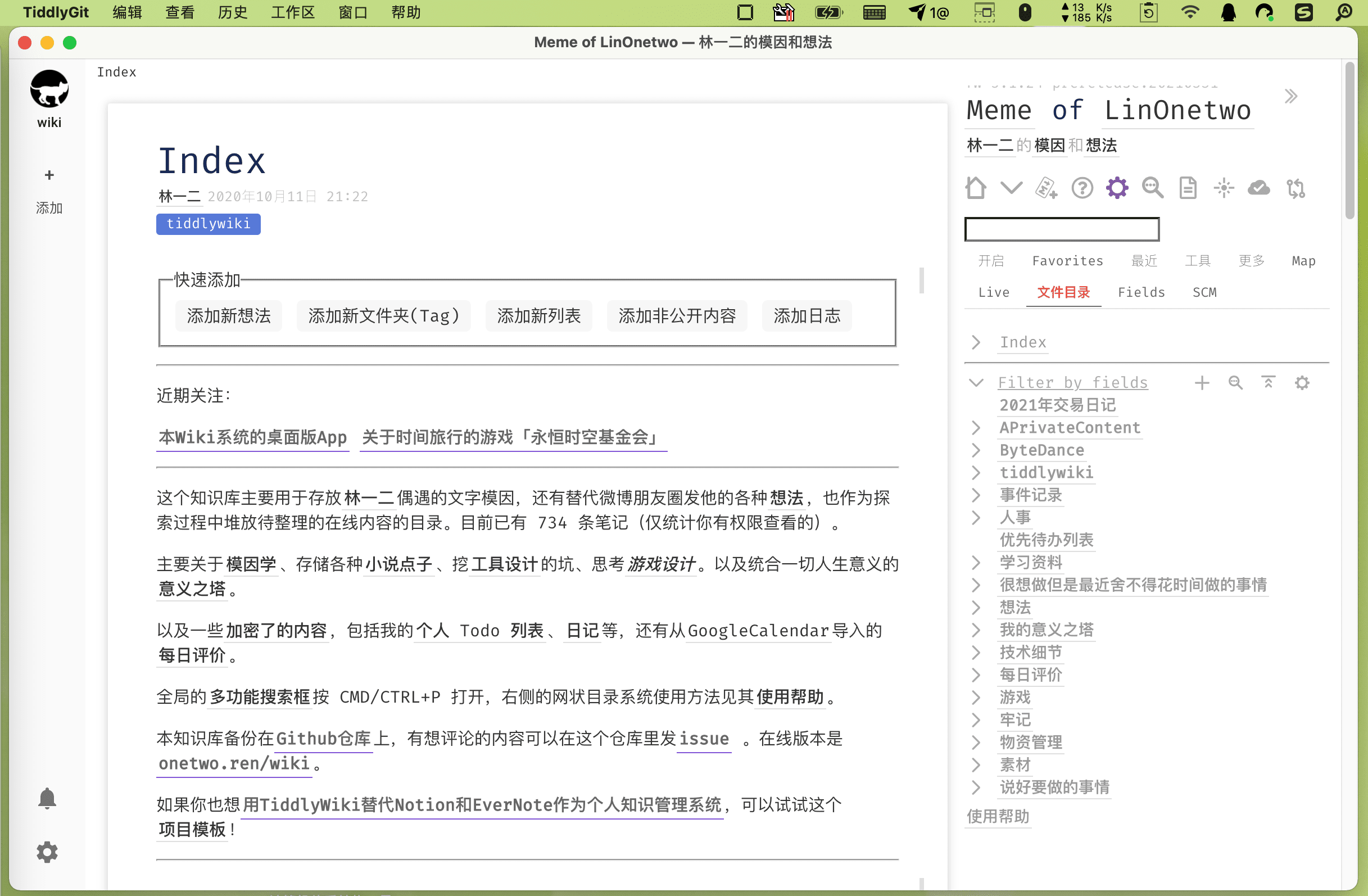The height and width of the screenshot is (896, 1368).
Task: Save wiki using the cloud checkmark icon
Action: click(x=1259, y=187)
